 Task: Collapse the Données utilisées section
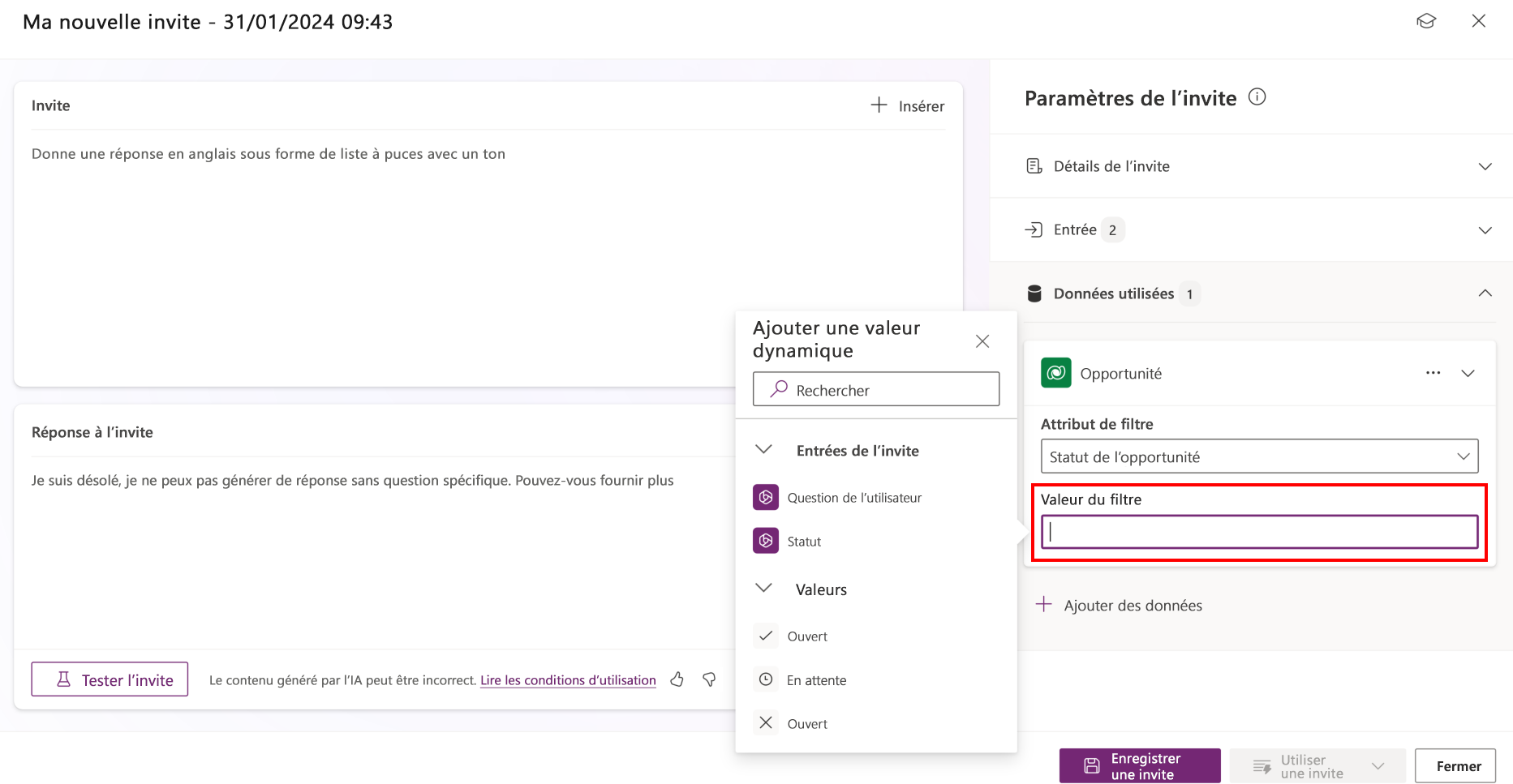1485,293
